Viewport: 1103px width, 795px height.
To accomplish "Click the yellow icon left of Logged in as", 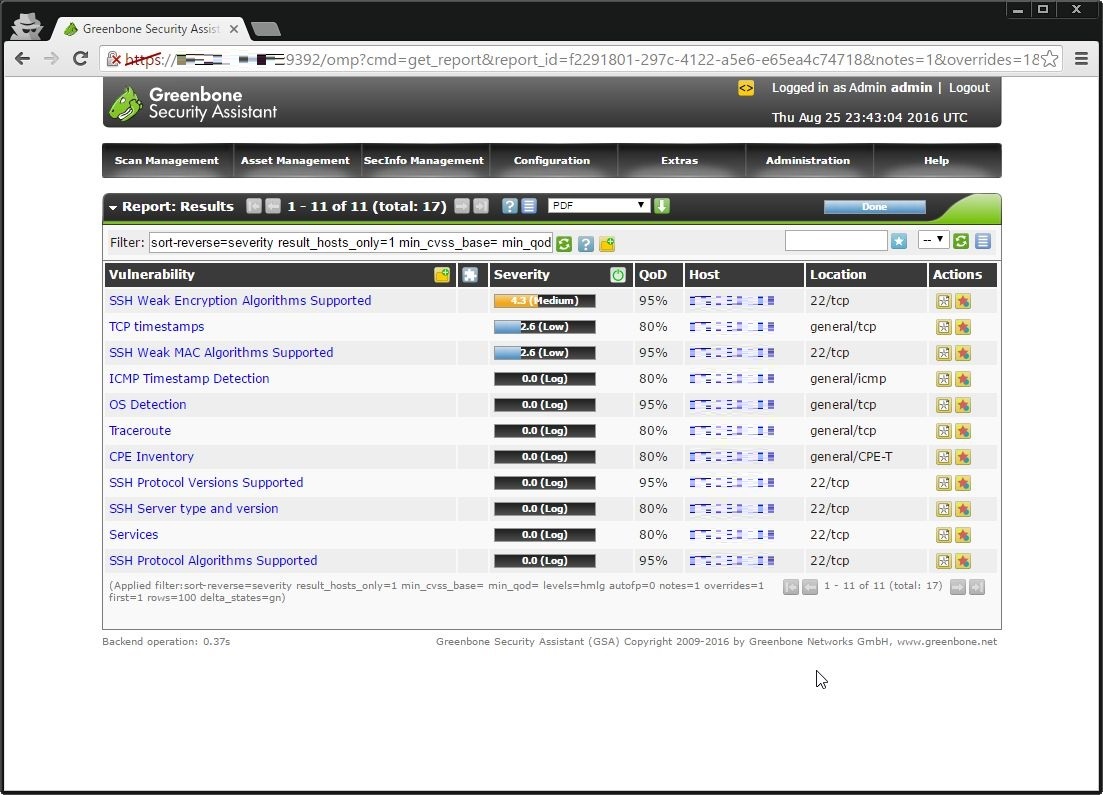I will click(x=746, y=88).
